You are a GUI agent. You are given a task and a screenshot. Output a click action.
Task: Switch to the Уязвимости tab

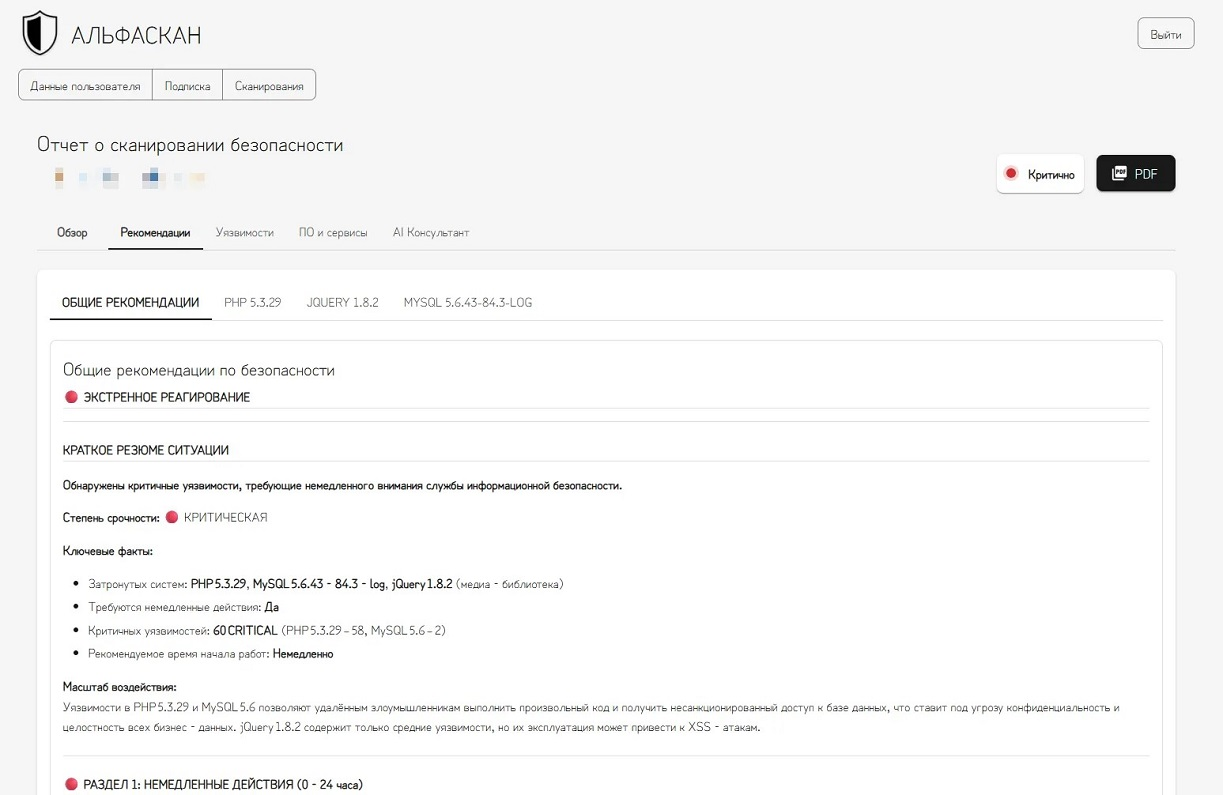(244, 232)
